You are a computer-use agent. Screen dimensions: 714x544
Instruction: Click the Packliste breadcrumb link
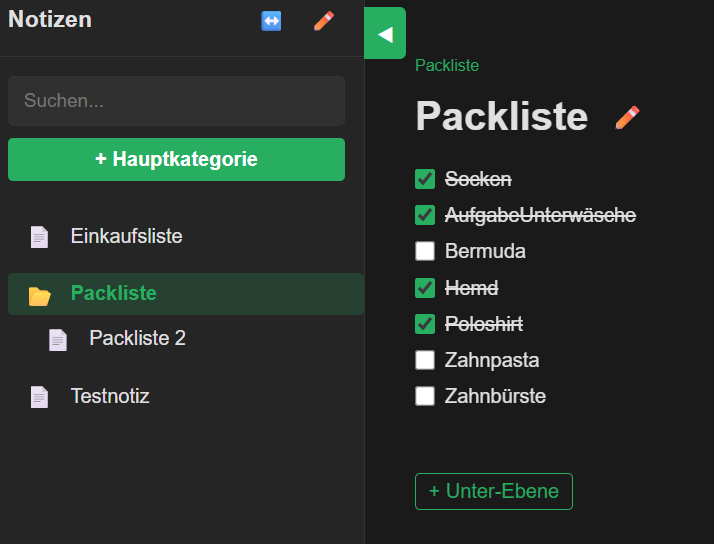(x=447, y=66)
